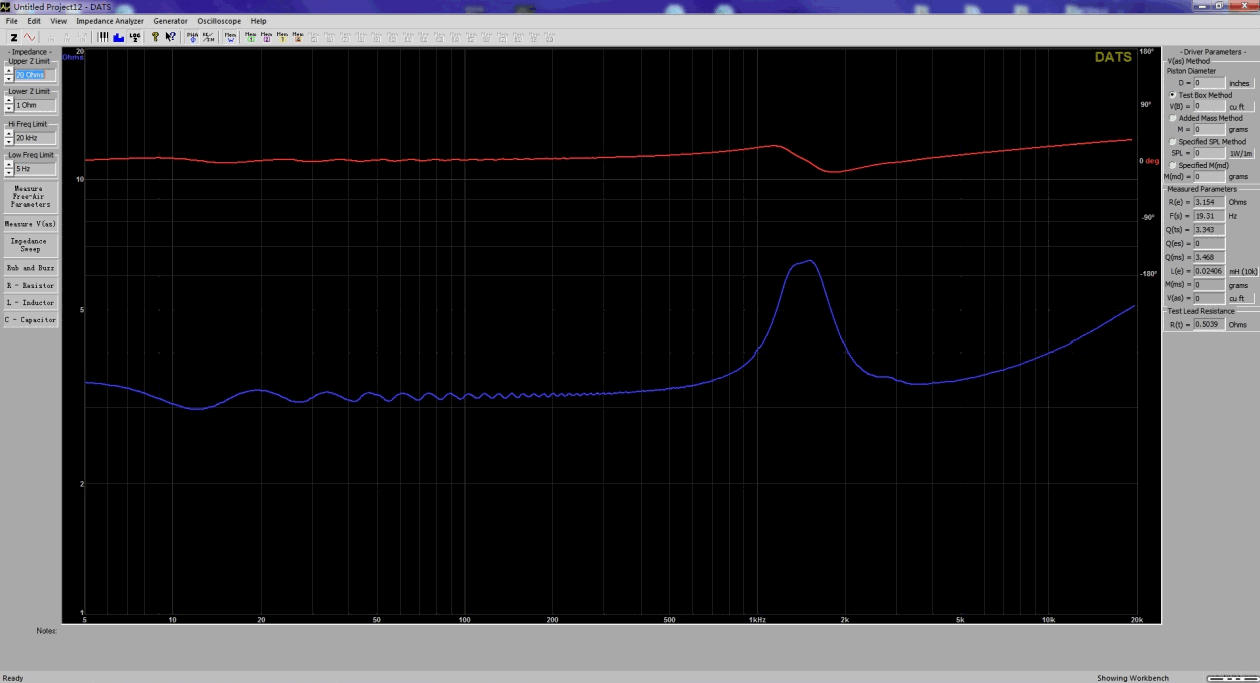
Task: Select the Mem 4 memory icon
Action: [x=298, y=37]
